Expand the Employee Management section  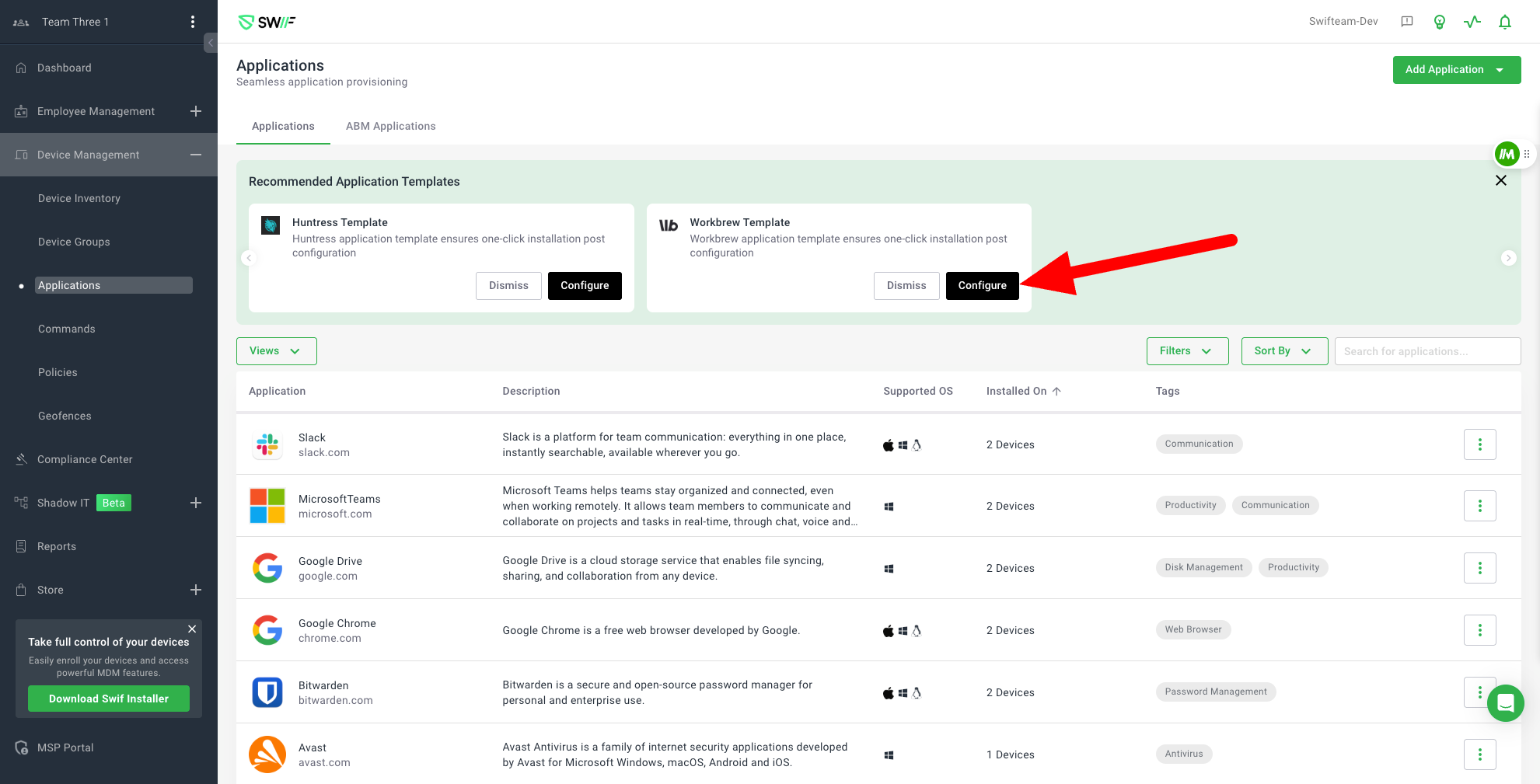pyautogui.click(x=196, y=111)
